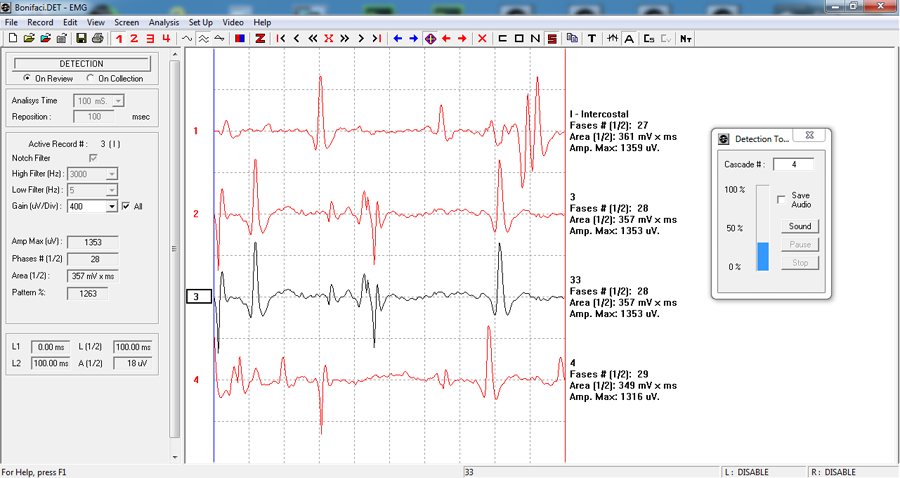Click the Sound button
This screenshot has width=900, height=478.
[800, 226]
